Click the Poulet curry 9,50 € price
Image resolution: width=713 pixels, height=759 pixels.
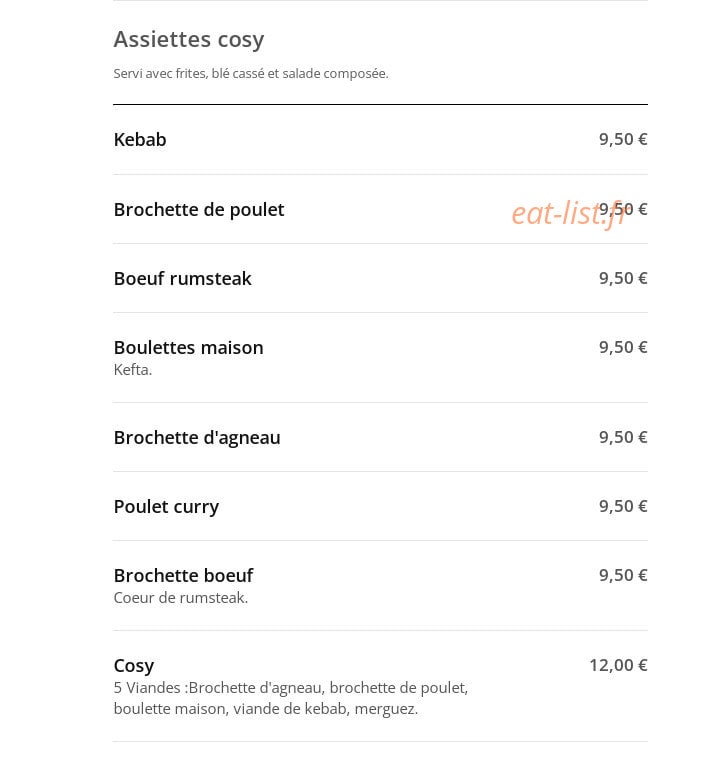pyautogui.click(x=623, y=506)
